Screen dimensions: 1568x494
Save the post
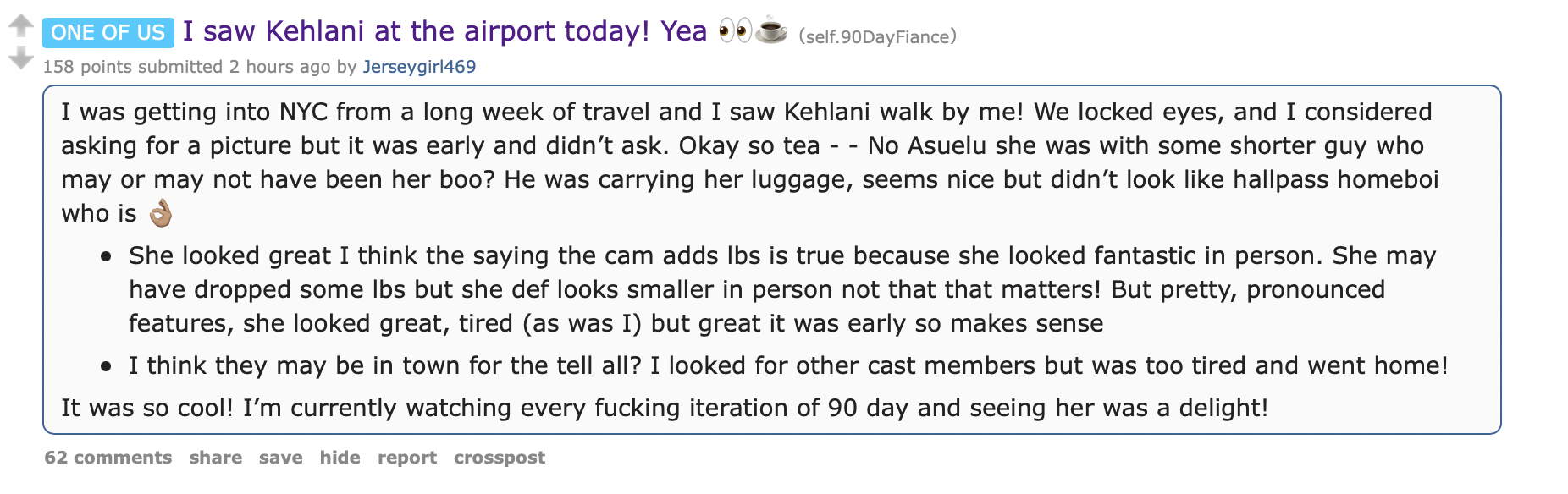coord(279,458)
